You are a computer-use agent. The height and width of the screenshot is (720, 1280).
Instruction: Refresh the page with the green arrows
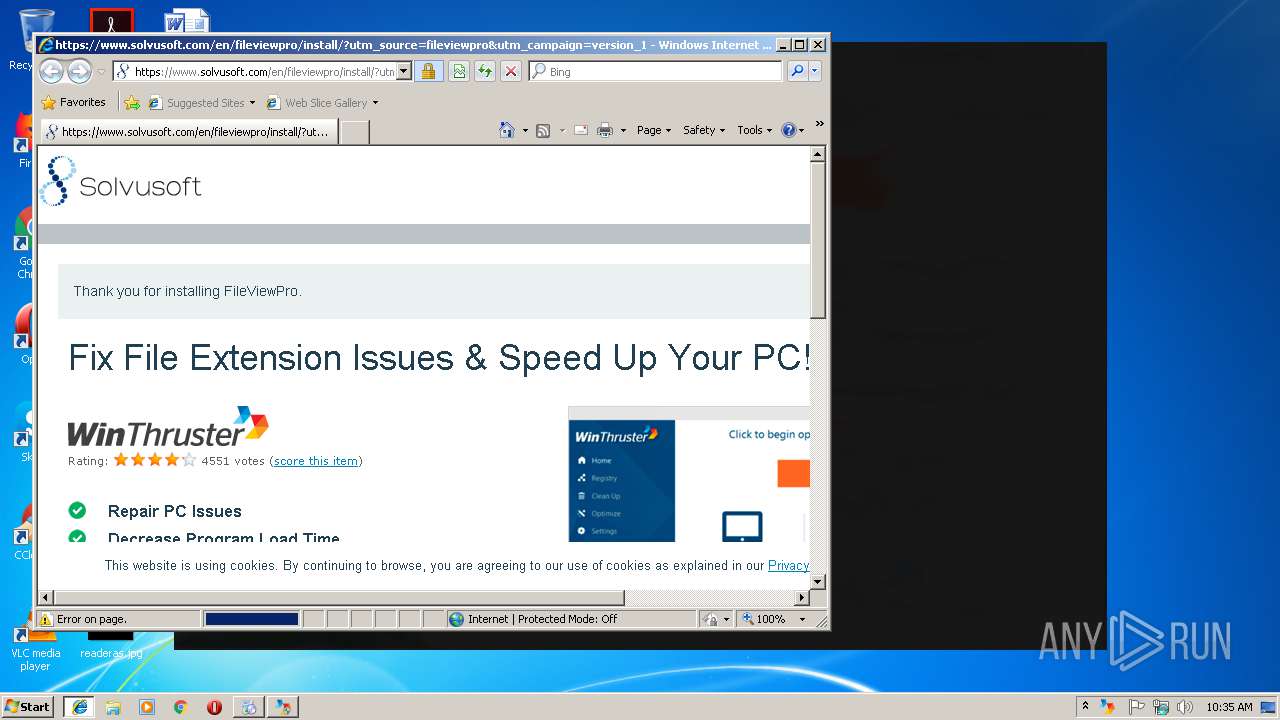coord(484,71)
